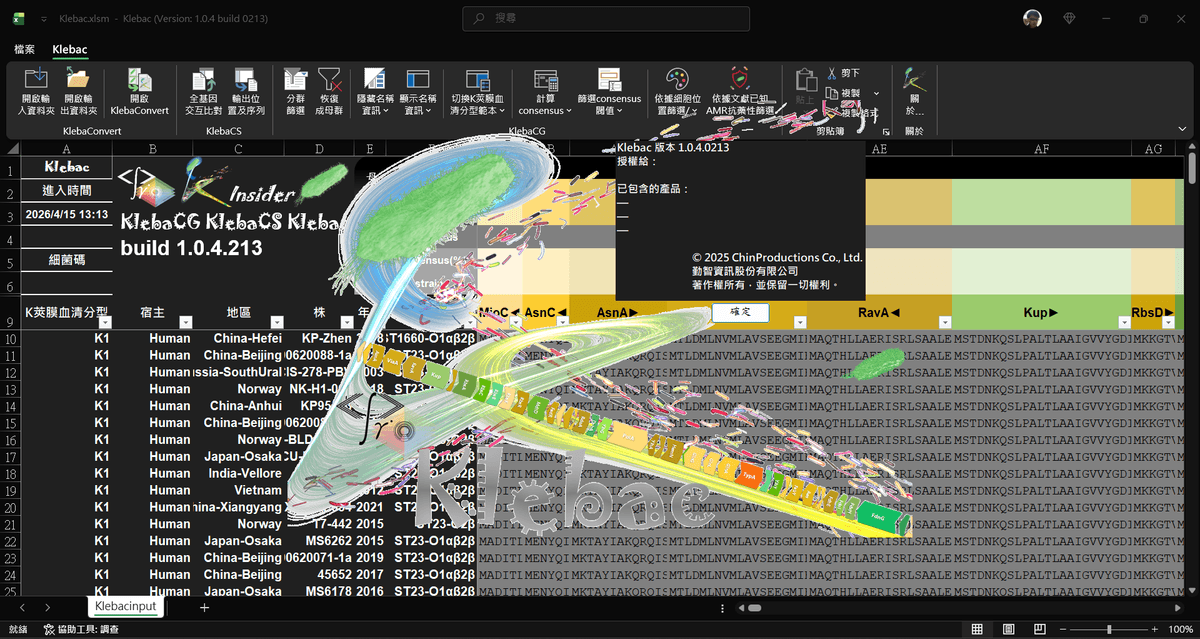The width and height of the screenshot is (1200, 639).
Task: Select cell 進入時間 in column A
Action: pyautogui.click(x=66, y=190)
